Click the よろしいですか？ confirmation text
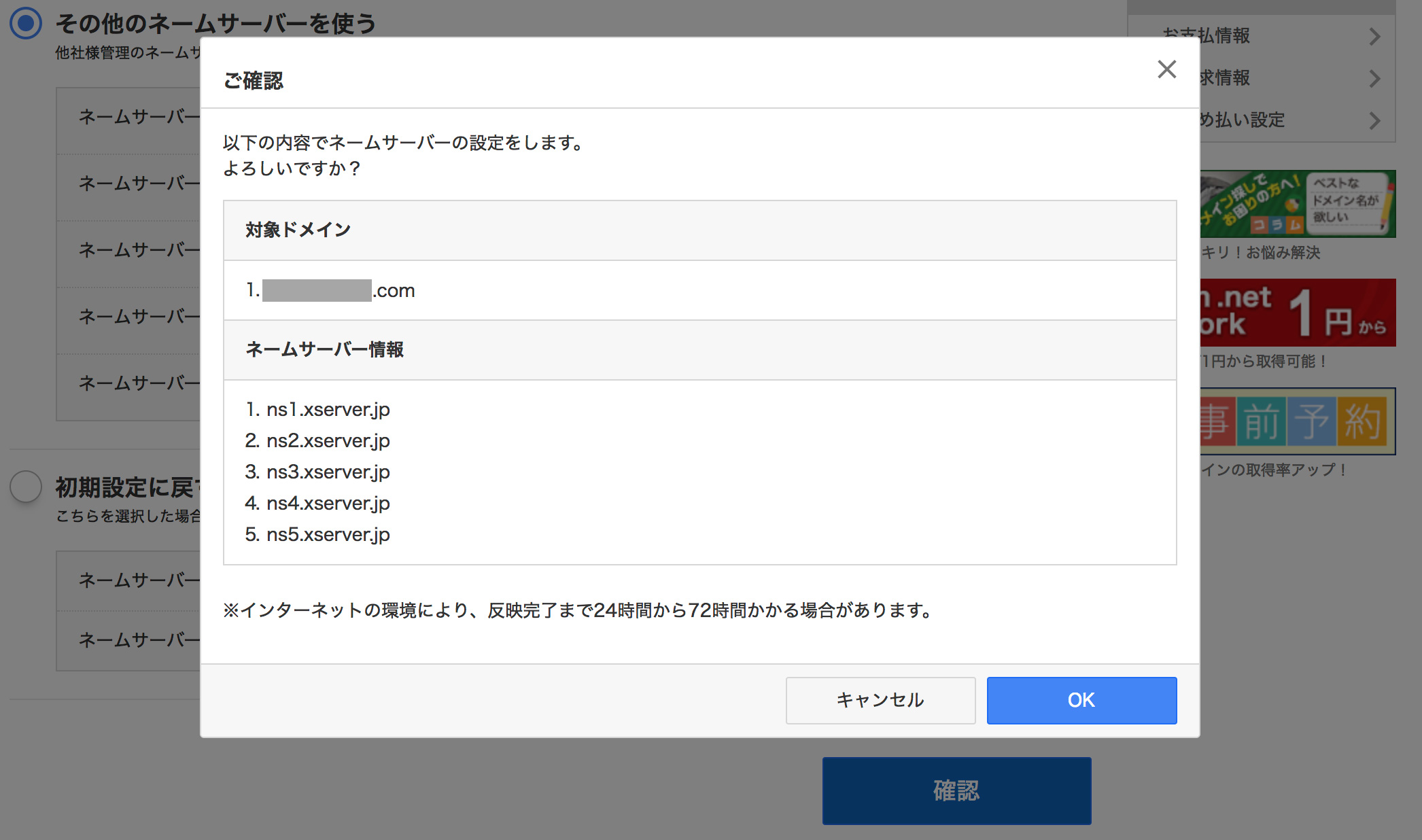 click(292, 169)
